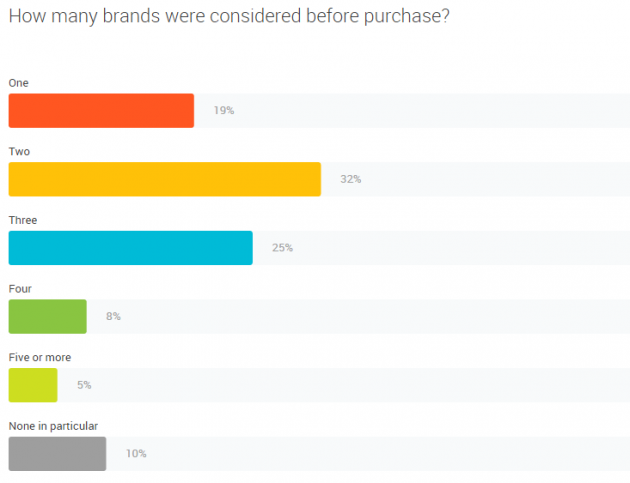This screenshot has height=483, width=630.
Task: Click the 'Two' category label
Action: click(18, 151)
